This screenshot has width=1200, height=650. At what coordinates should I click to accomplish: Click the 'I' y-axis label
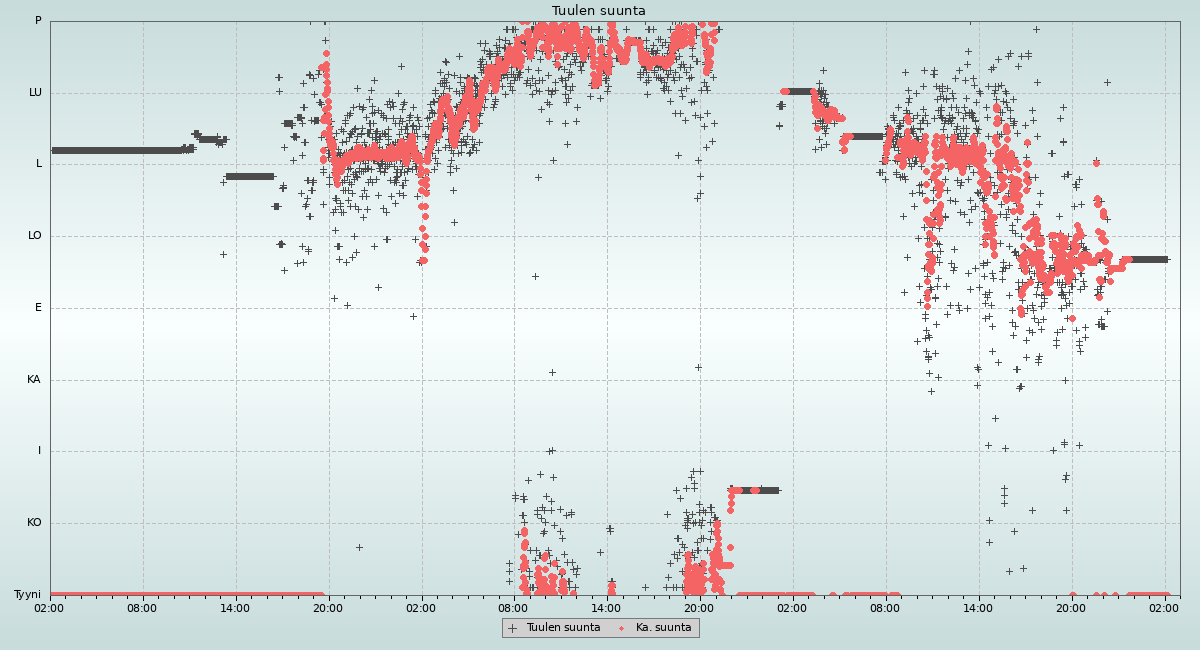(40, 451)
